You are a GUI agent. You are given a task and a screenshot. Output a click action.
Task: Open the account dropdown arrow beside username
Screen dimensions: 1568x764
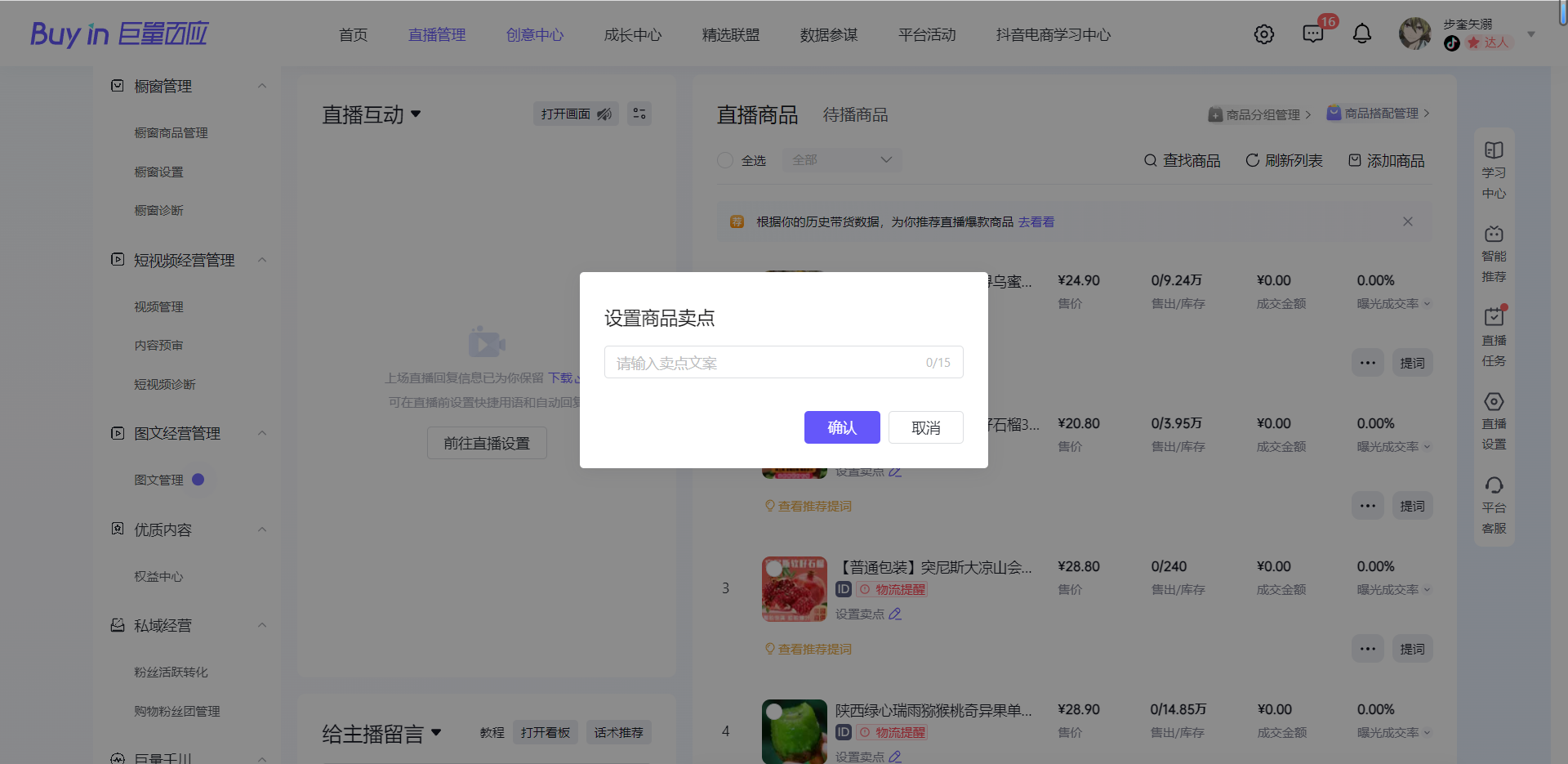coord(1531,34)
